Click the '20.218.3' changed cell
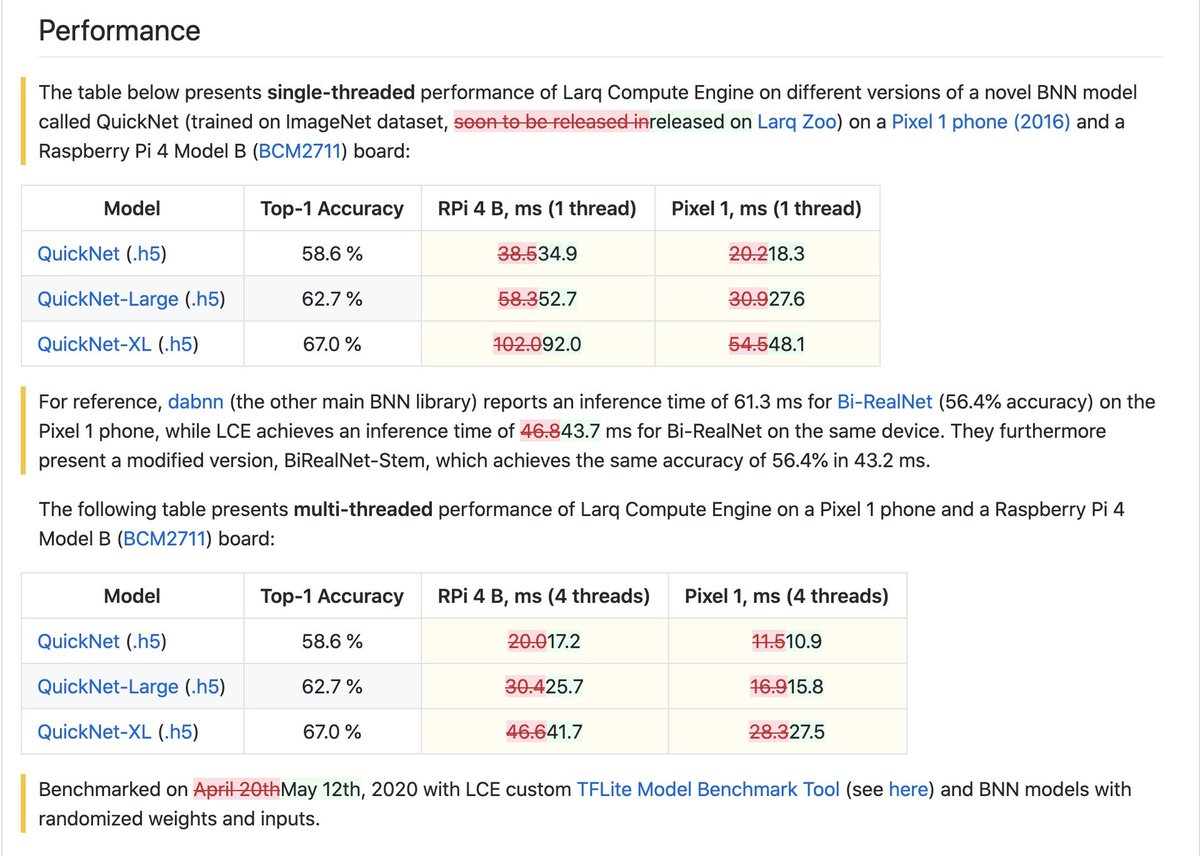 [768, 254]
